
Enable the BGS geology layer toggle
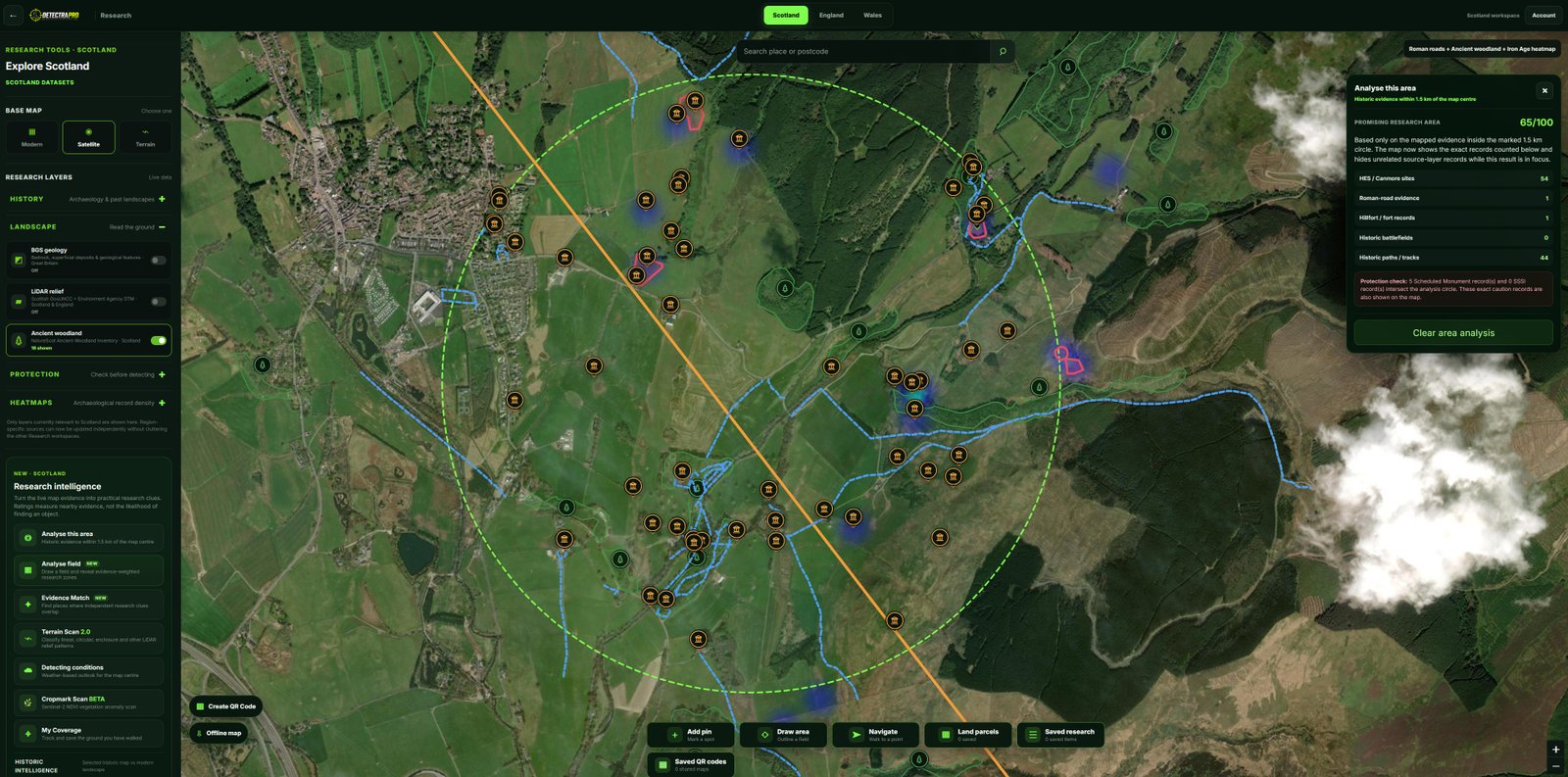pyautogui.click(x=159, y=261)
